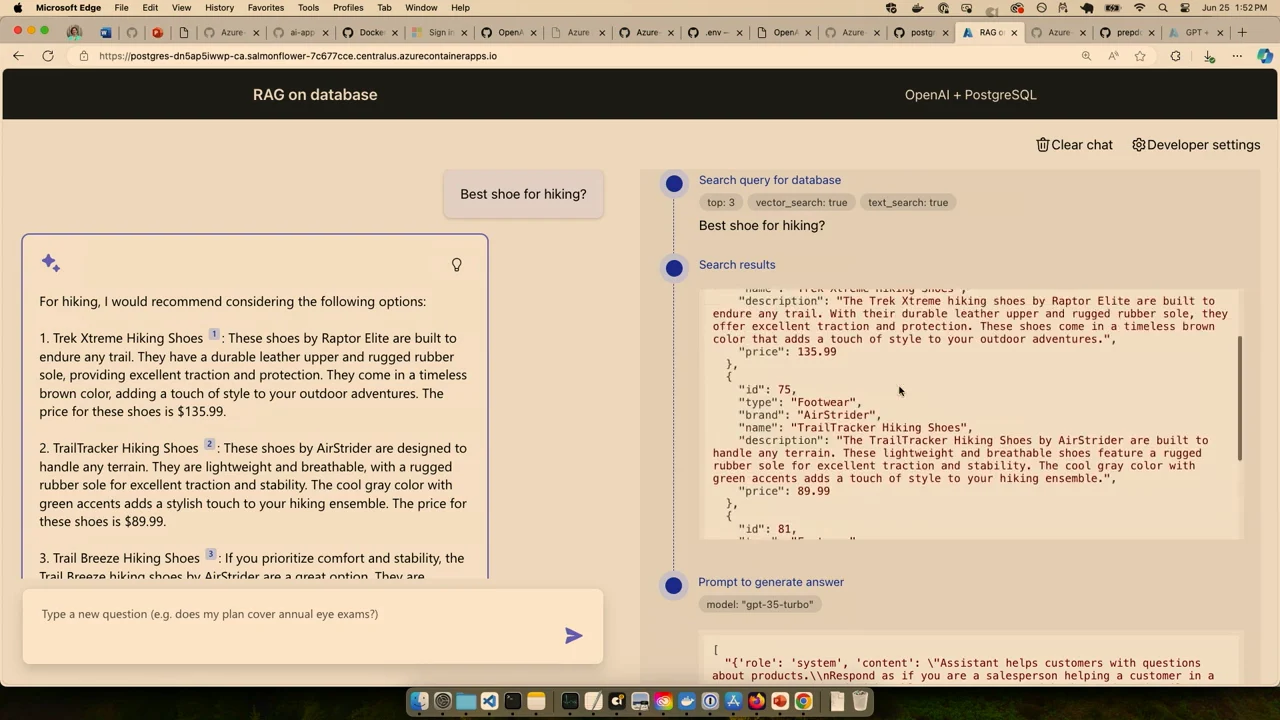The height and width of the screenshot is (720, 1280).
Task: Click the "id": 75 line
Action: click(x=767, y=390)
